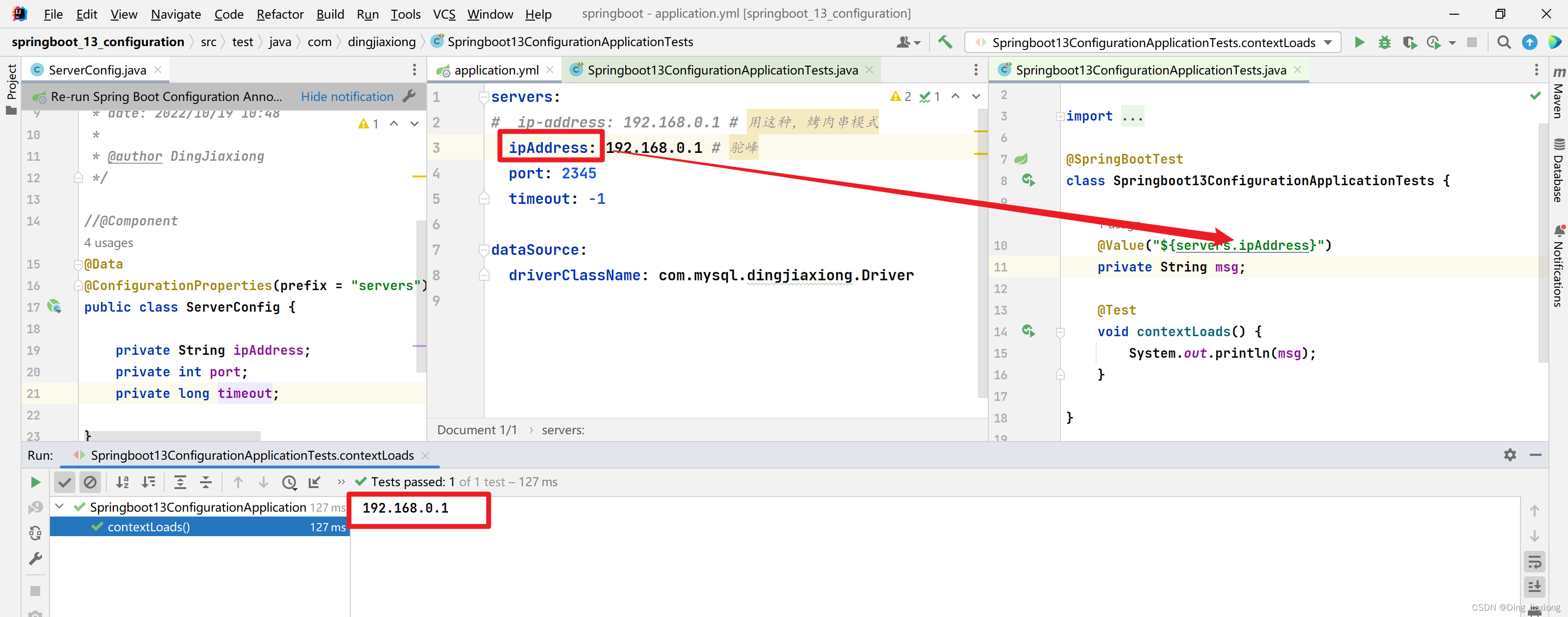Screen dimensions: 1568x617
Task: Fold the dataSource block in application.yml
Action: tap(484, 250)
